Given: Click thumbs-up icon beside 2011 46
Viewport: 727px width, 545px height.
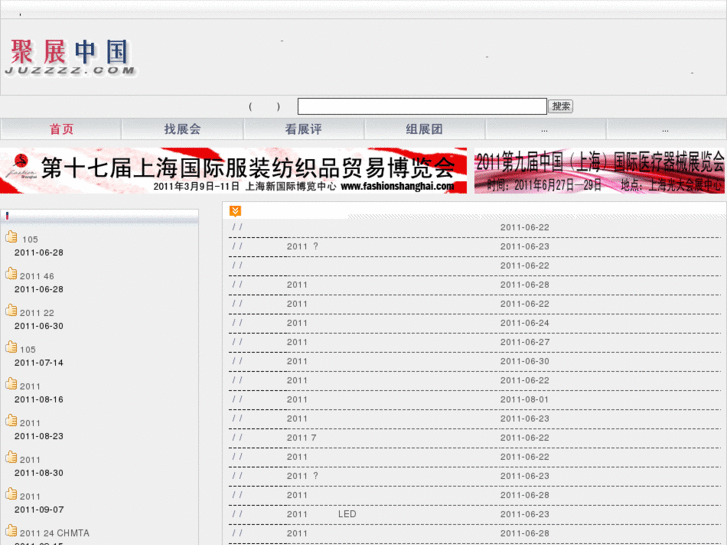Looking at the screenshot, I should (x=12, y=274).
